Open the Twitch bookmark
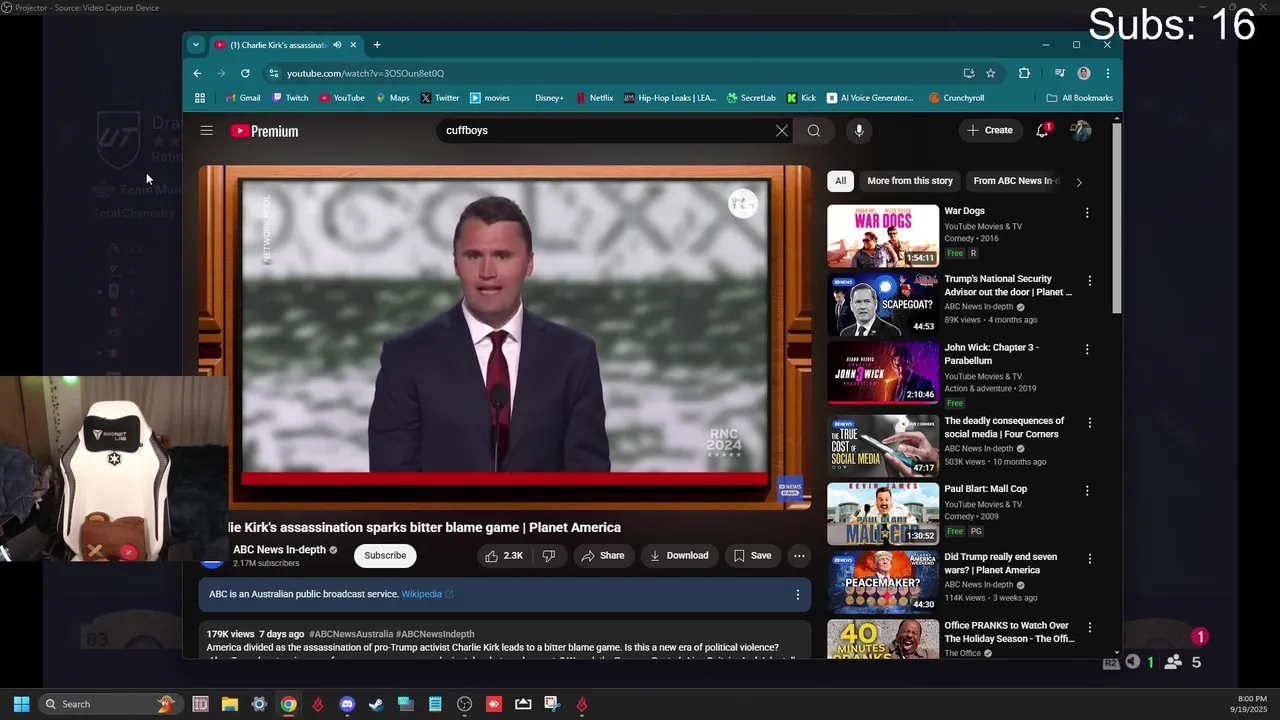The height and width of the screenshot is (720, 1280). pyautogui.click(x=290, y=98)
